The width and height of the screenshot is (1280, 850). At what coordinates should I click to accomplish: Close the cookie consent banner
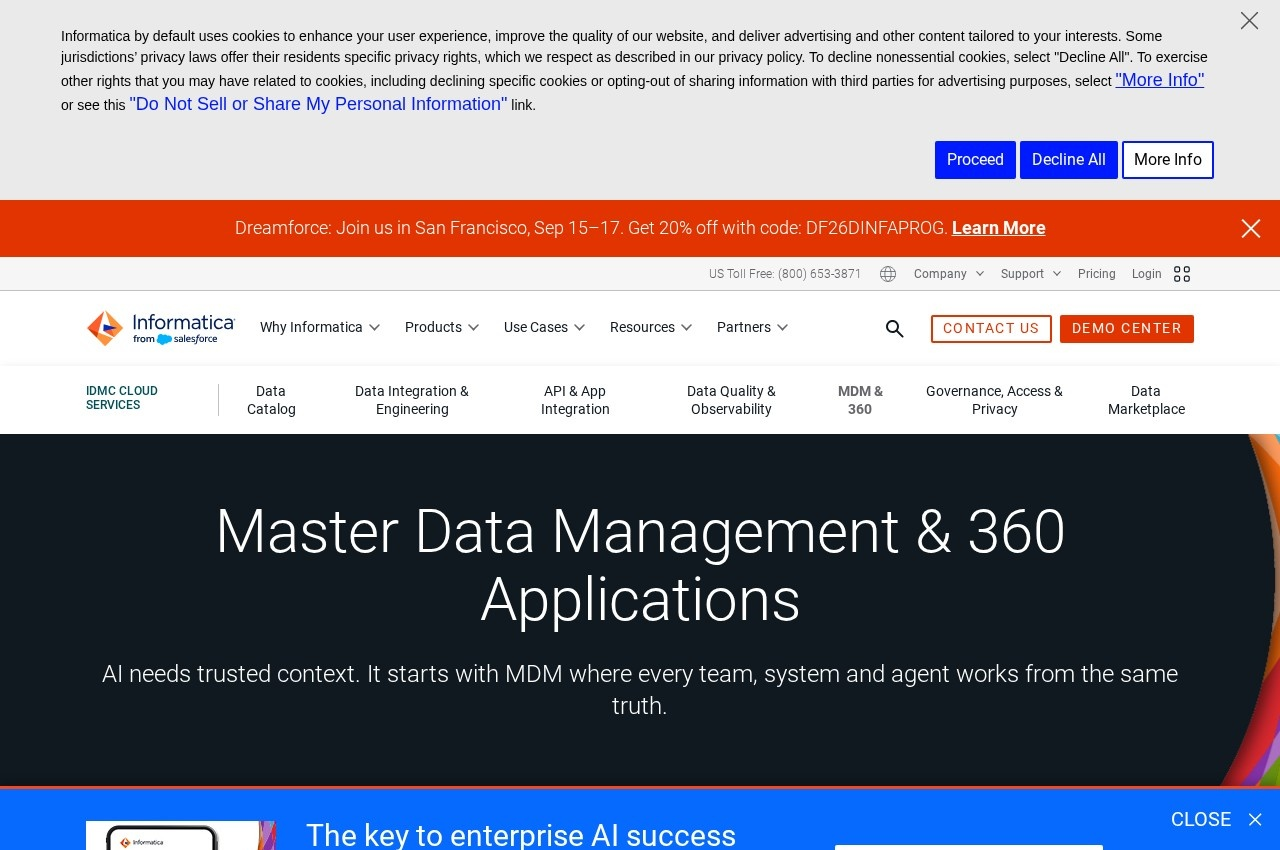[1249, 21]
